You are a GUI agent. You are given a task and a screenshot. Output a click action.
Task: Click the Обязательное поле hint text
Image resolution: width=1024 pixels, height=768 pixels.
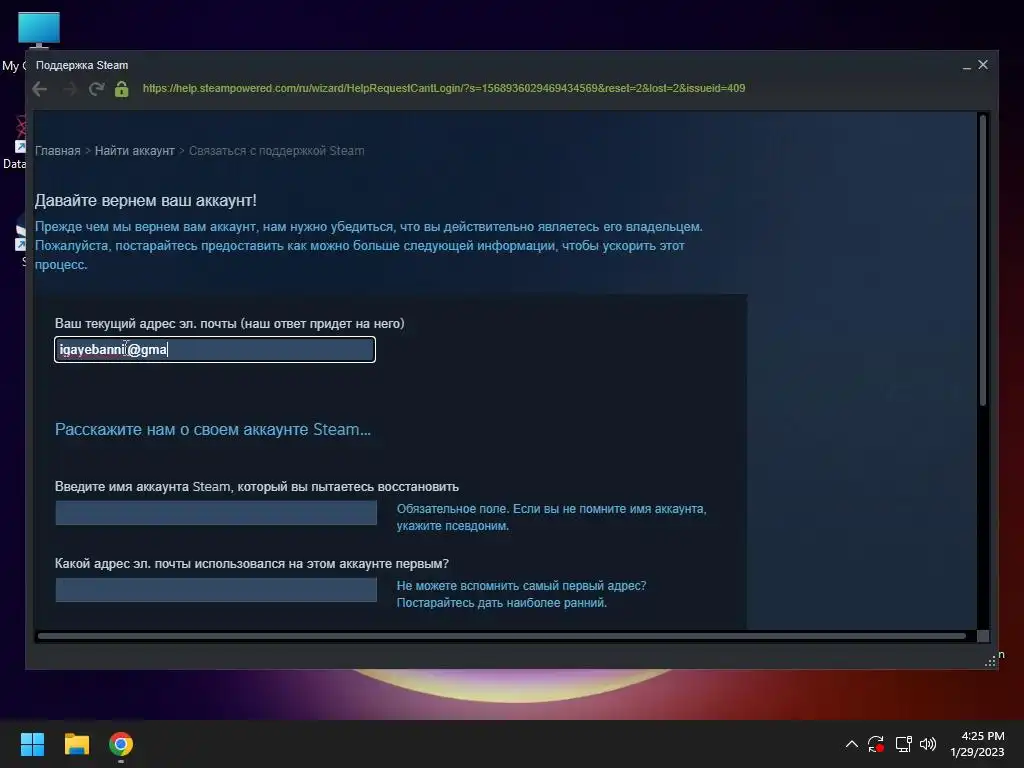552,517
